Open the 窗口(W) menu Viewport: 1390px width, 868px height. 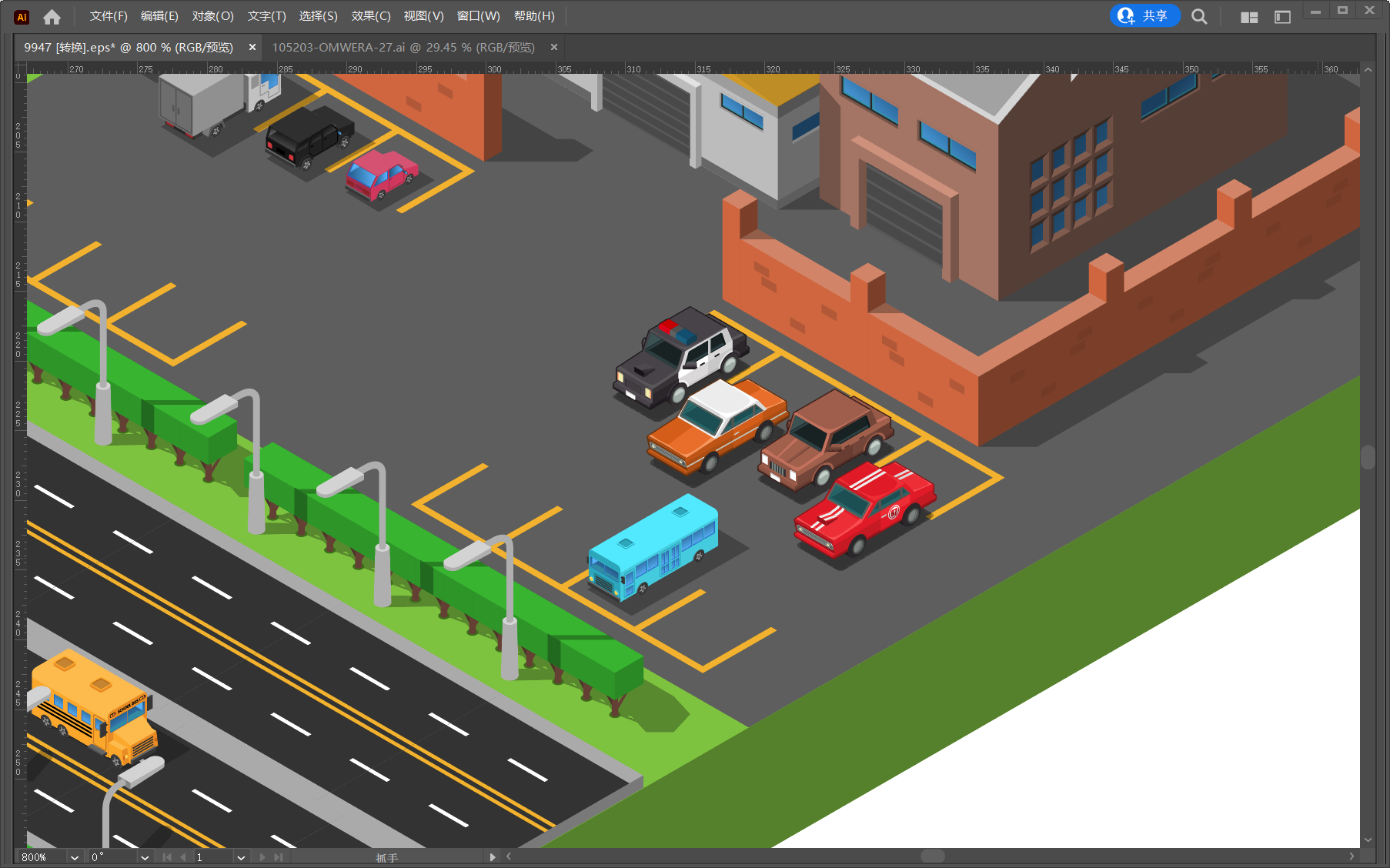point(478,16)
